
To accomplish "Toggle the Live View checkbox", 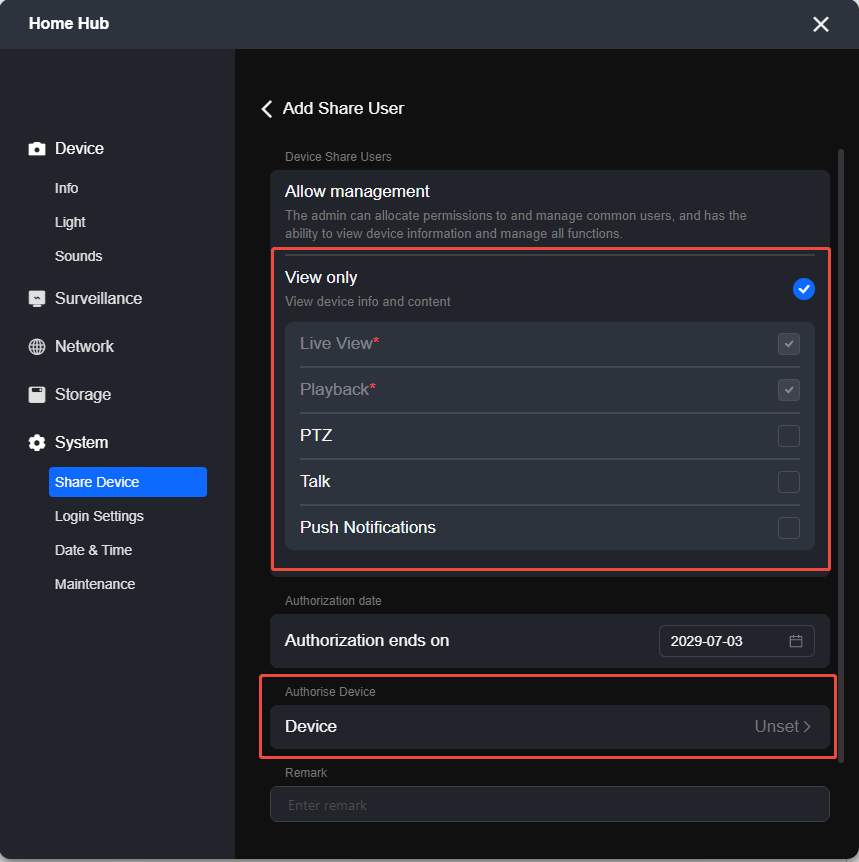I will [789, 344].
